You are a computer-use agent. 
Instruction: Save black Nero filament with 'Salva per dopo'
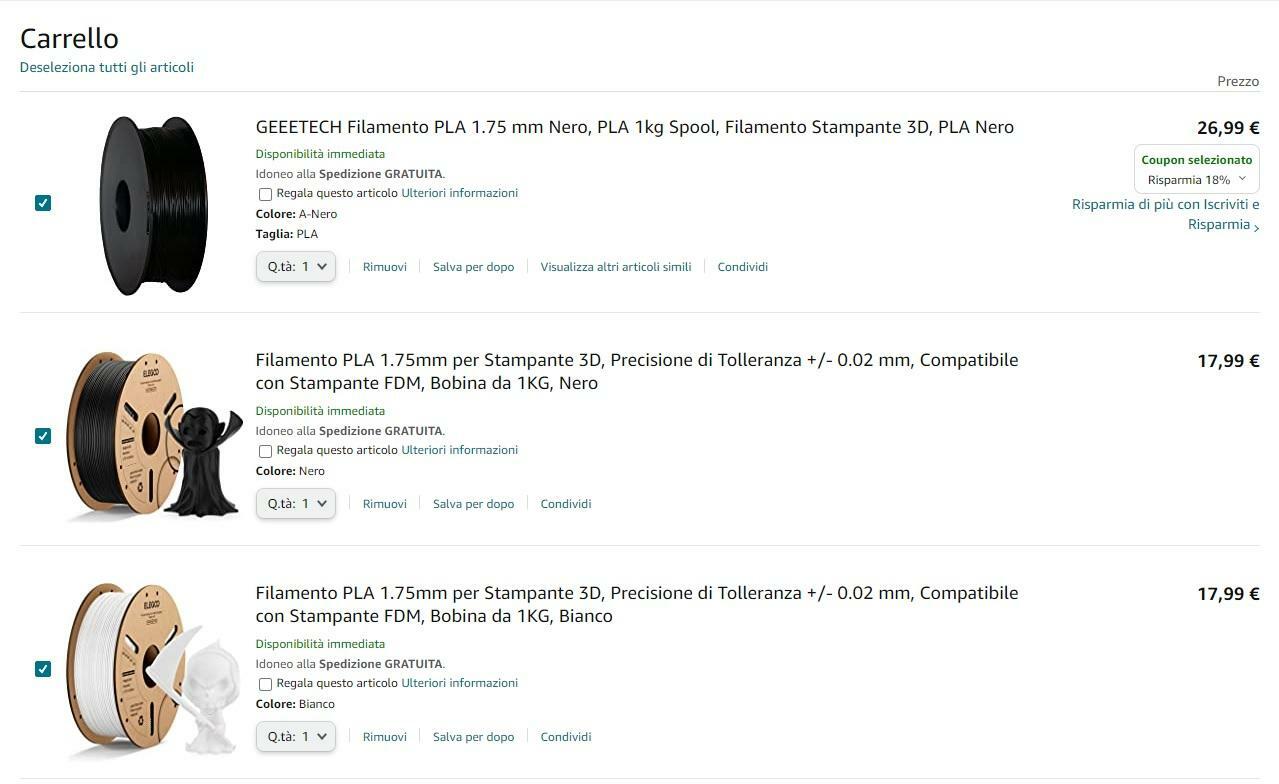pyautogui.click(x=474, y=504)
